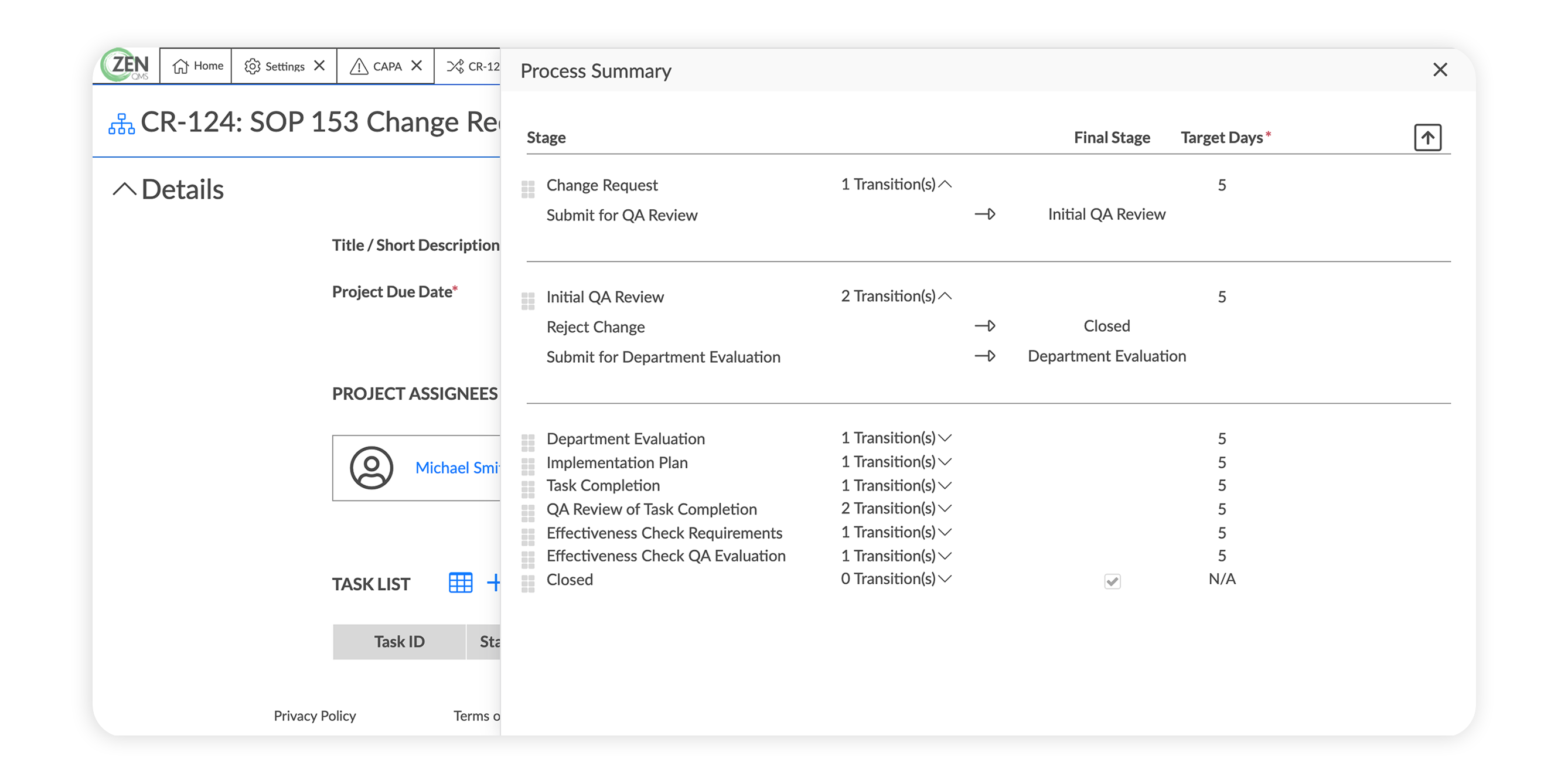This screenshot has height=783, width=1568.
Task: Click the upload arrow icon near Target Days
Action: coord(1427,138)
